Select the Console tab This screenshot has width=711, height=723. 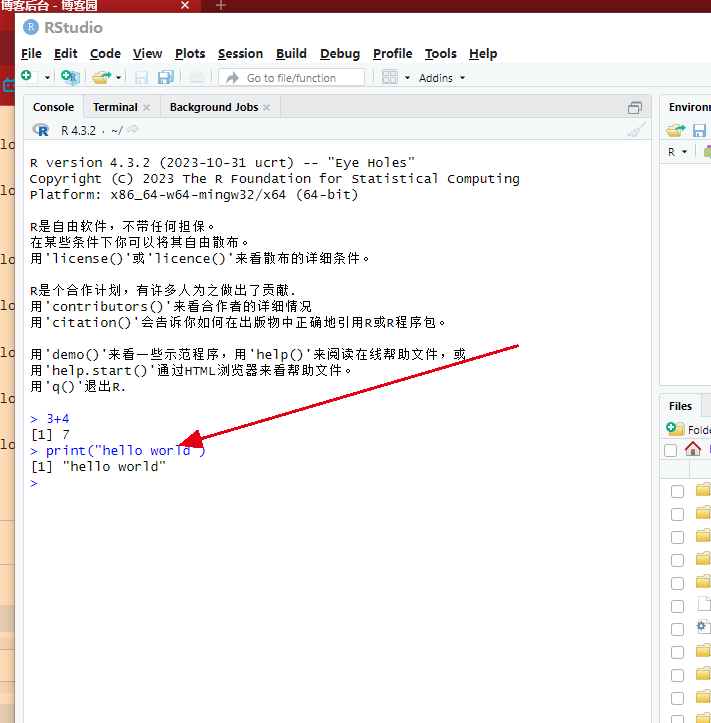[x=53, y=107]
